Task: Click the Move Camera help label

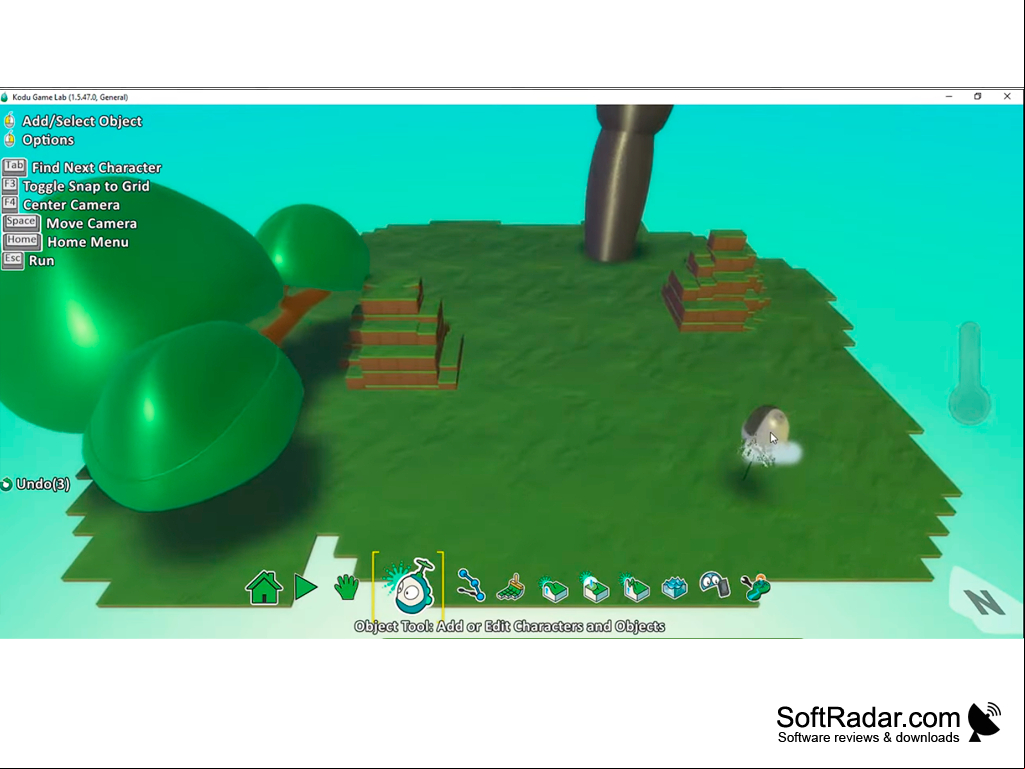Action: coord(92,224)
